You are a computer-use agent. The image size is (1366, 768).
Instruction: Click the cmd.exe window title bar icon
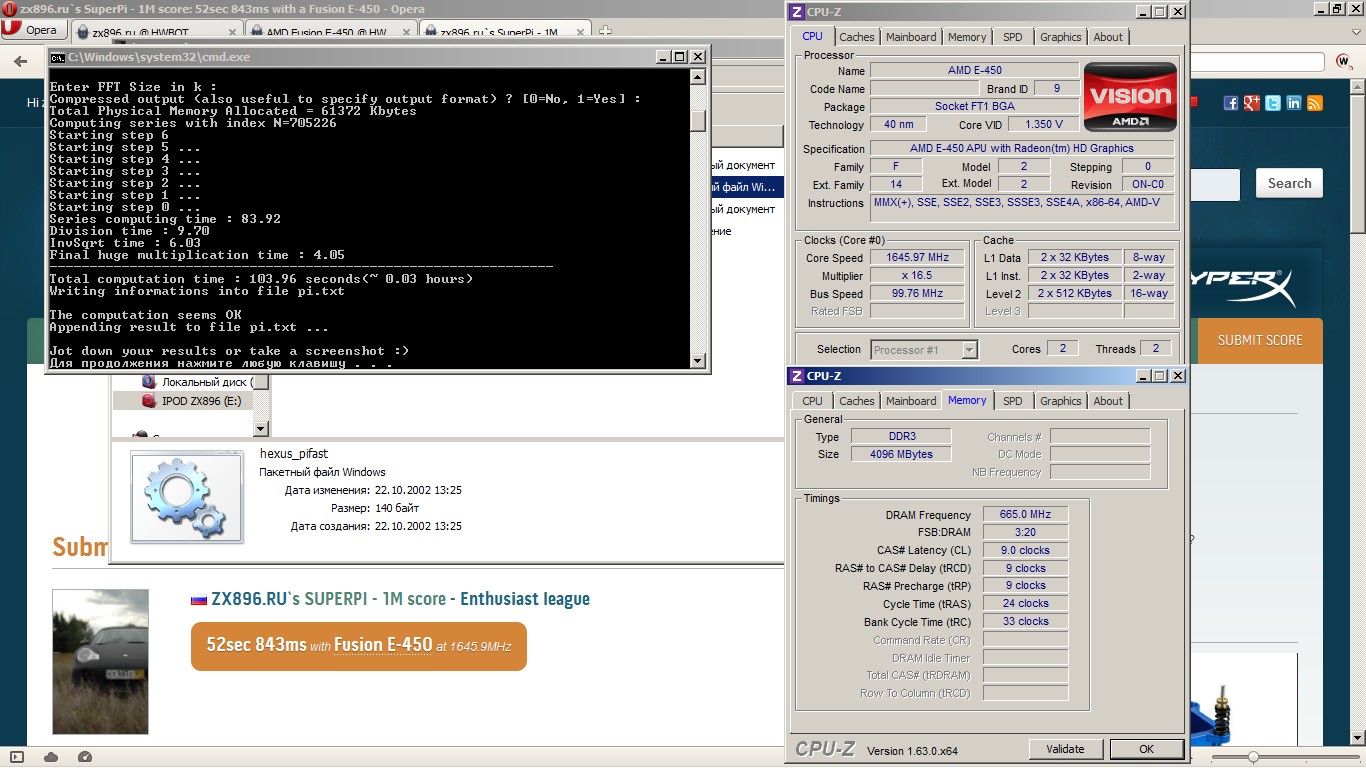[x=58, y=57]
